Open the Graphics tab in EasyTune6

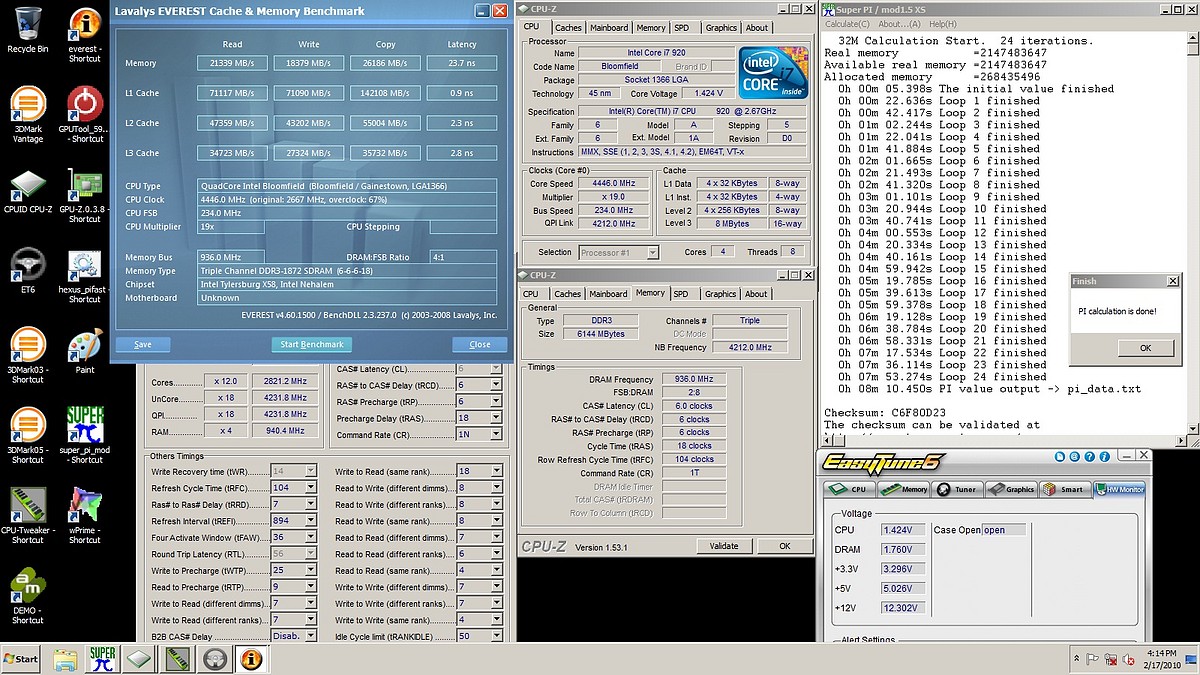1011,489
